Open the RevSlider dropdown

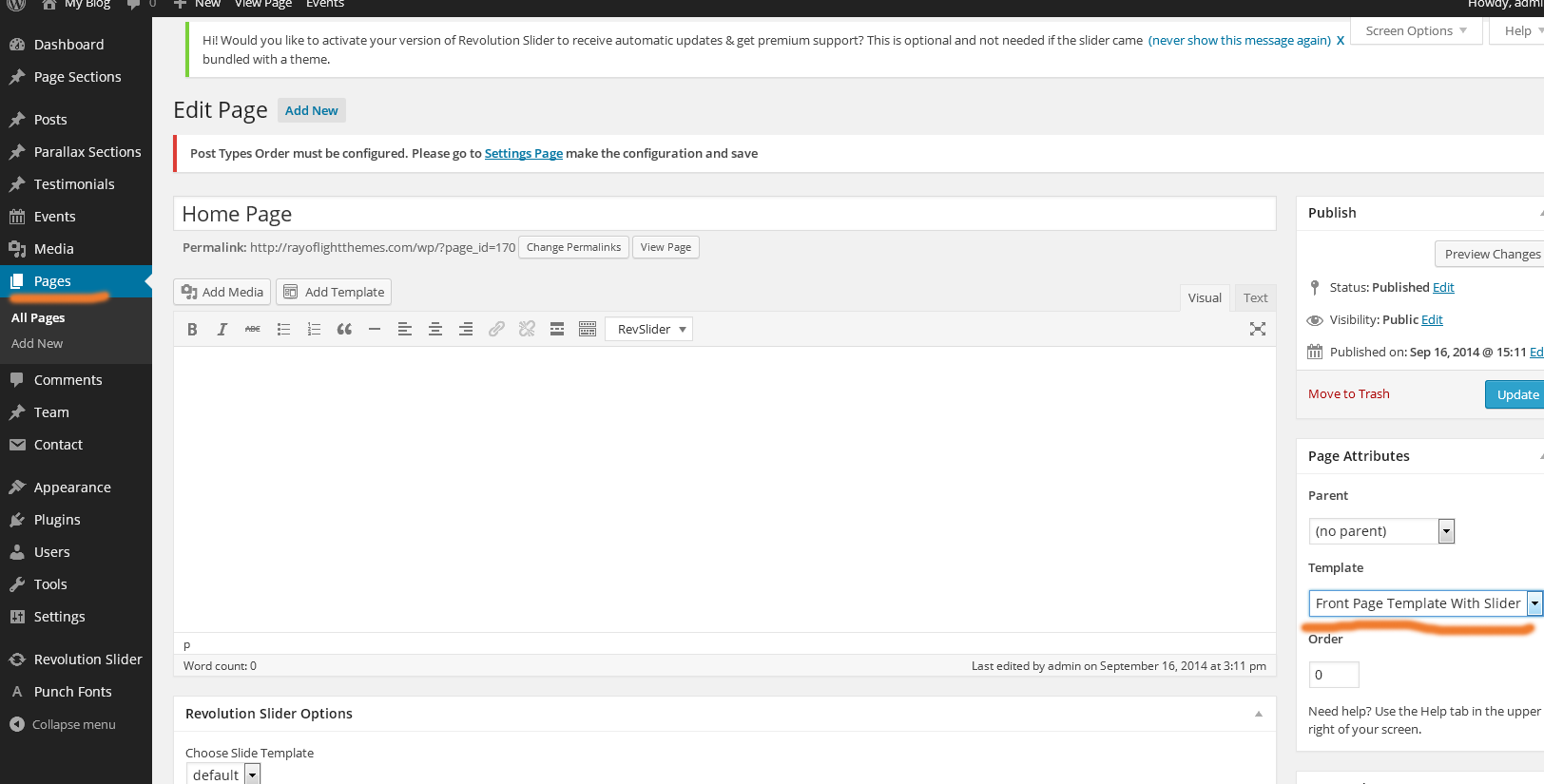click(649, 329)
